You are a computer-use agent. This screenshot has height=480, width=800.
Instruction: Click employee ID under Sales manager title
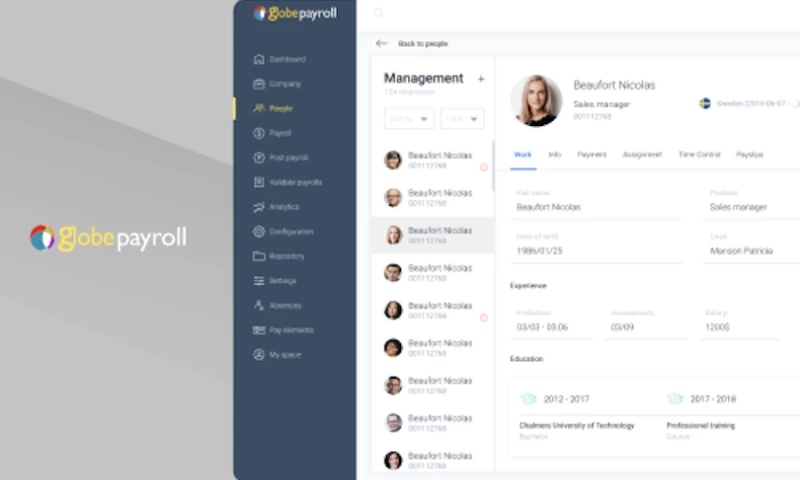pyautogui.click(x=592, y=116)
